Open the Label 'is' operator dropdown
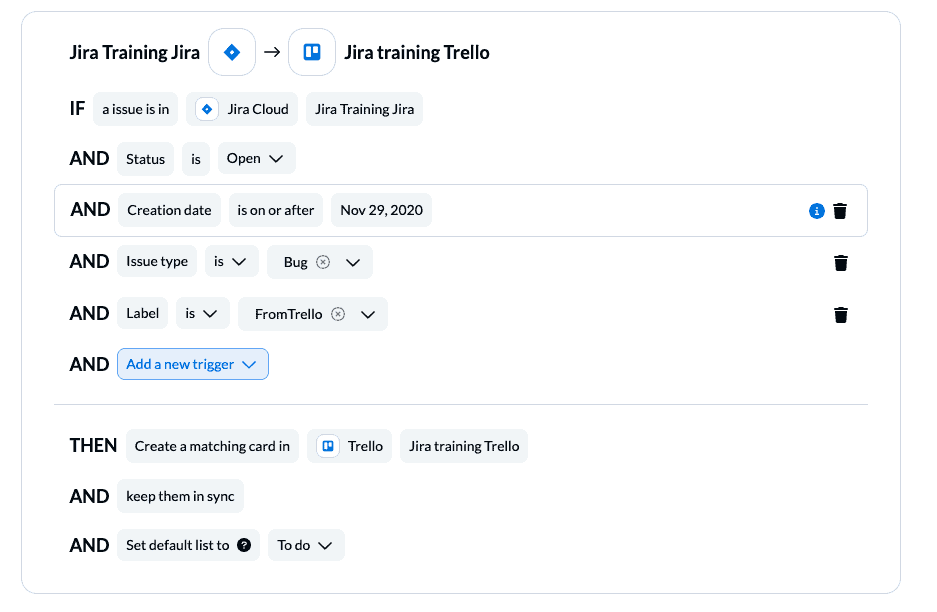Viewport: 937px width, 612px height. [x=203, y=313]
